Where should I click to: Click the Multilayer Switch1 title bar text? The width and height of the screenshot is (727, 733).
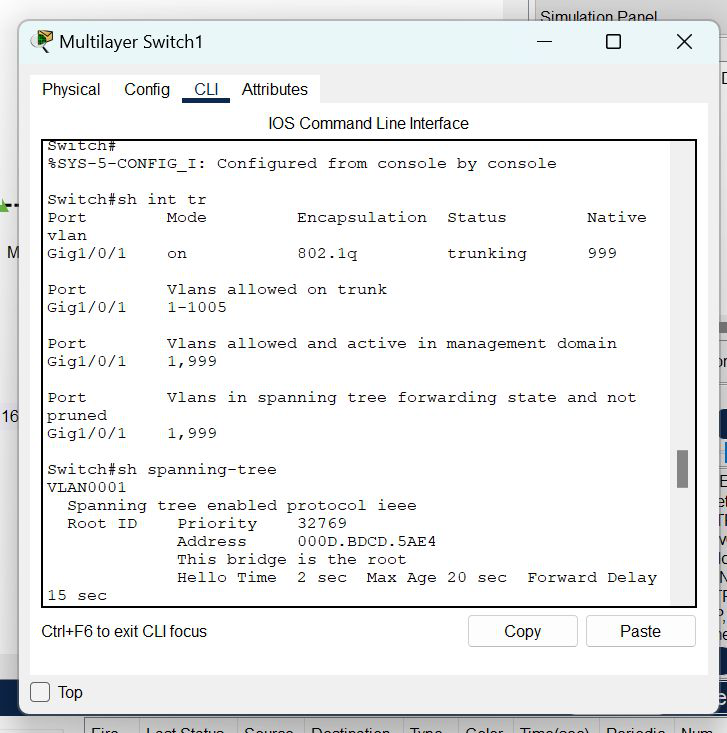click(x=131, y=41)
